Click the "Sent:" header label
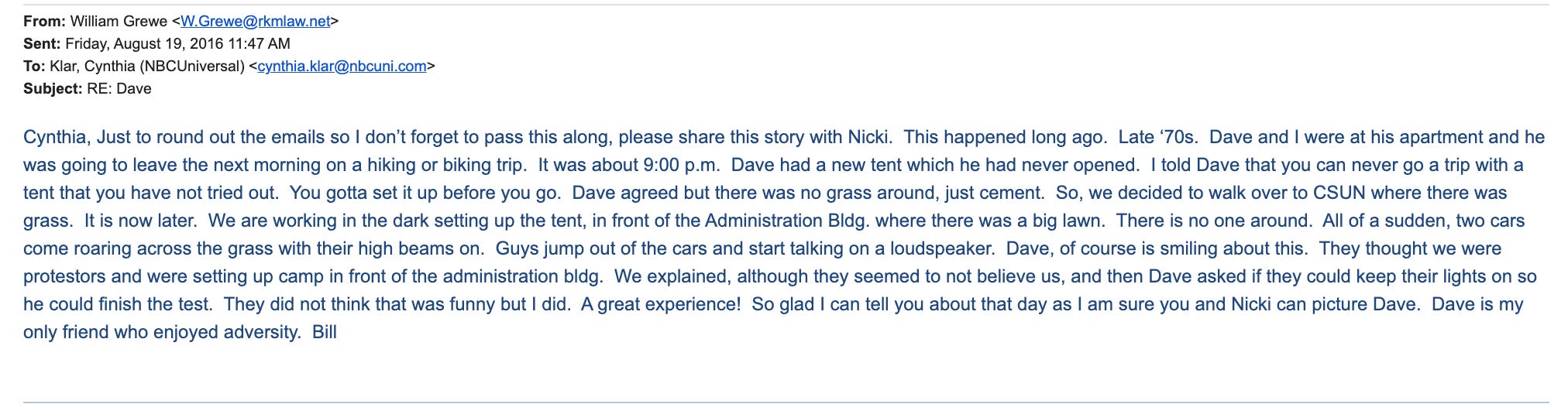Image resolution: width=1568 pixels, height=404 pixels. (x=42, y=44)
